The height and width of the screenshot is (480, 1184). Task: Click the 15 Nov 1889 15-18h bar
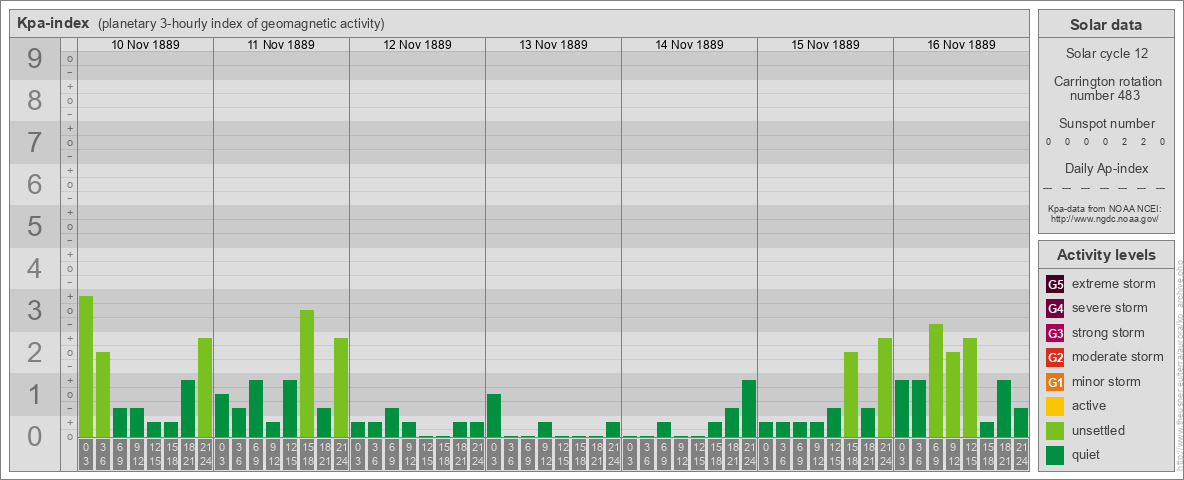850,394
